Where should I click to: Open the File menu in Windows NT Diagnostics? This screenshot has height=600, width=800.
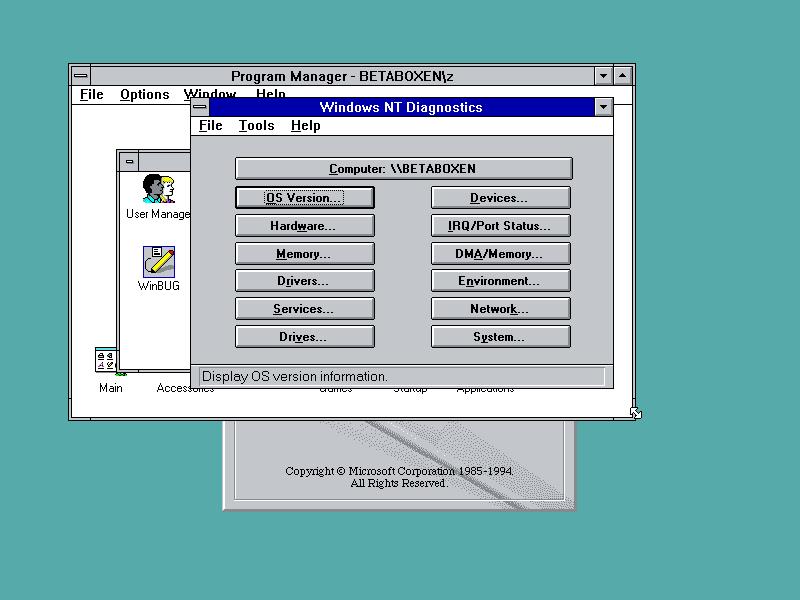[211, 126]
